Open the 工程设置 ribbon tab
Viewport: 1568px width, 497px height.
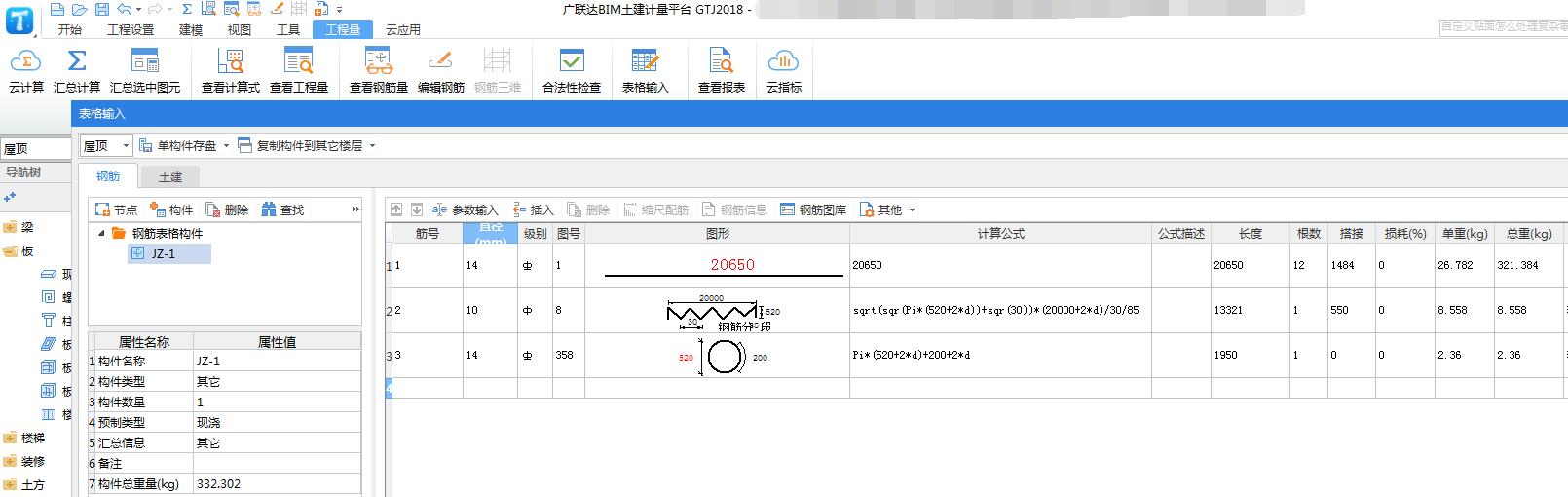point(131,29)
